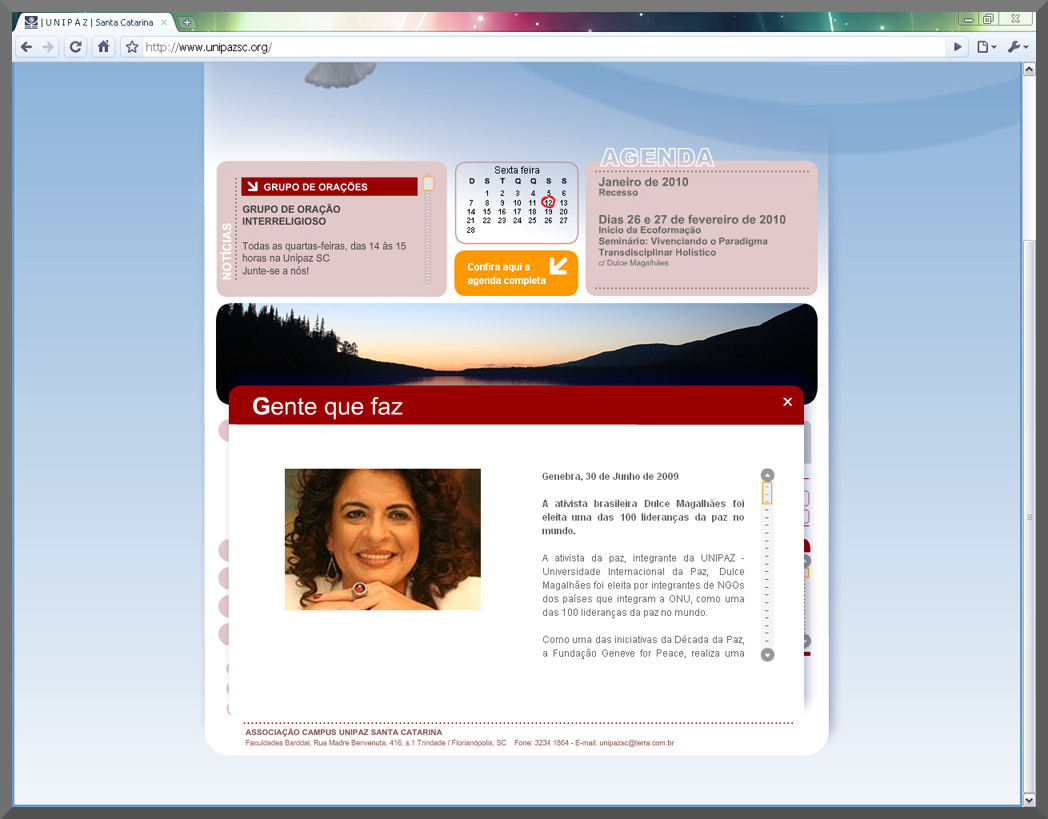This screenshot has height=819, width=1048.
Task: Click the 'AGENDA' section heading
Action: click(x=657, y=158)
